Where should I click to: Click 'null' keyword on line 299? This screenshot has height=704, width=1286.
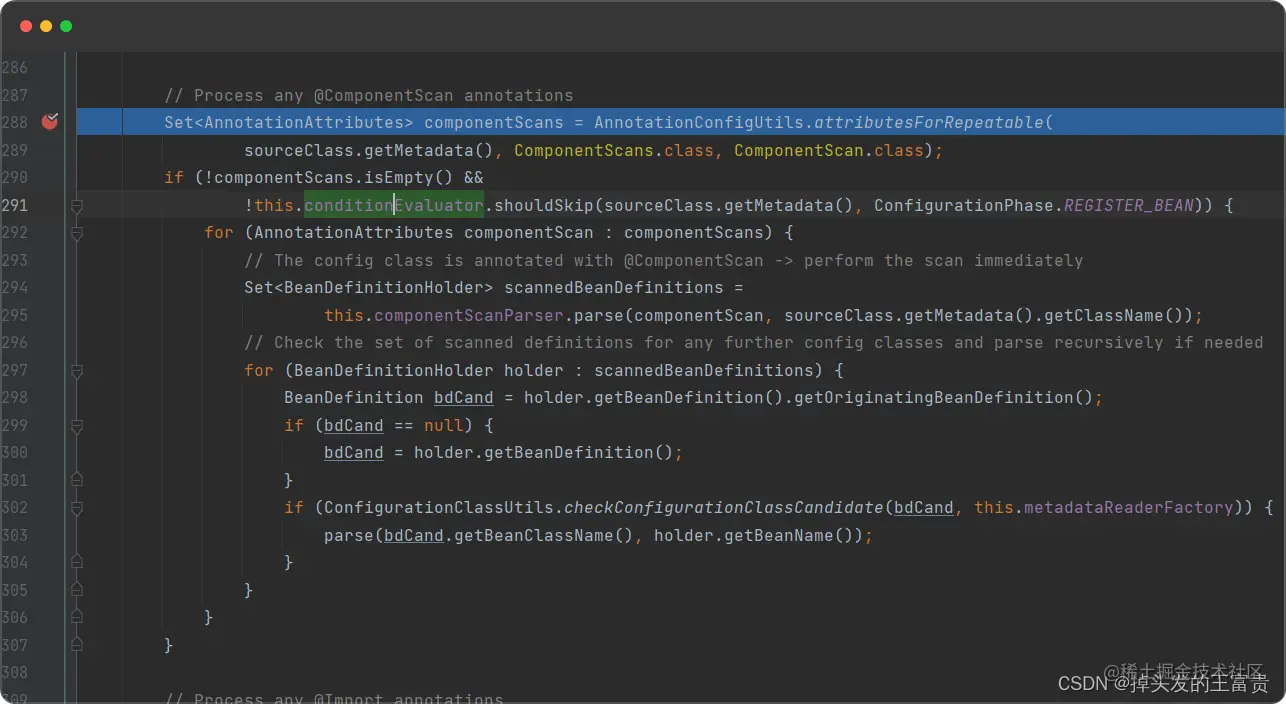point(444,426)
